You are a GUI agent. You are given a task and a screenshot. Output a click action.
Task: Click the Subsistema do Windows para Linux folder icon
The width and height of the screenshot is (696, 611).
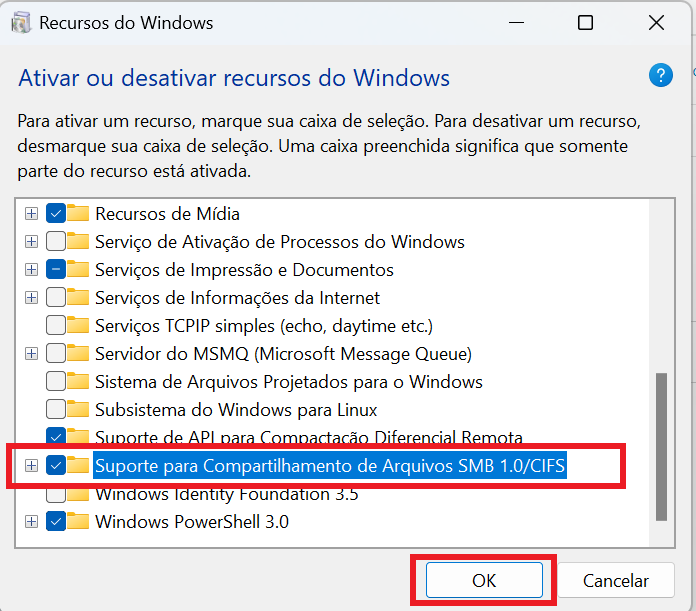(79, 410)
